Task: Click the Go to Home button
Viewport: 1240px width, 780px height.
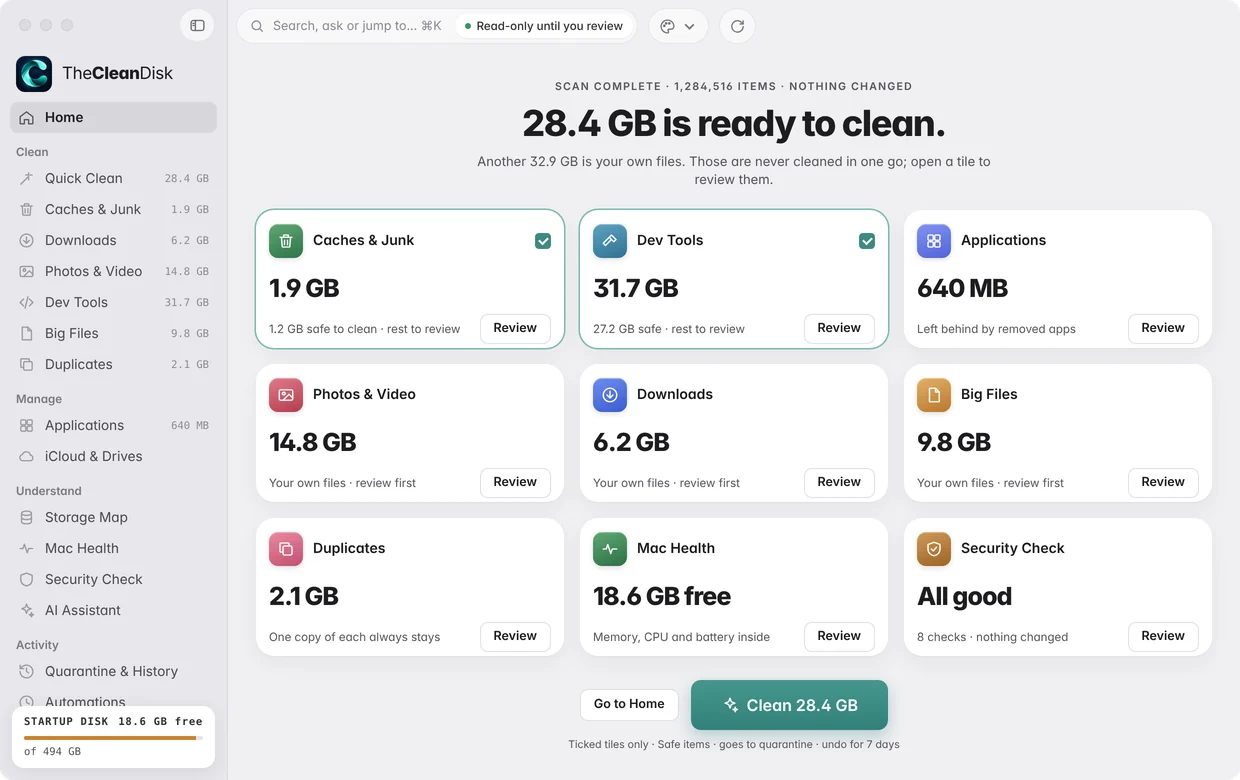Action: click(x=629, y=704)
